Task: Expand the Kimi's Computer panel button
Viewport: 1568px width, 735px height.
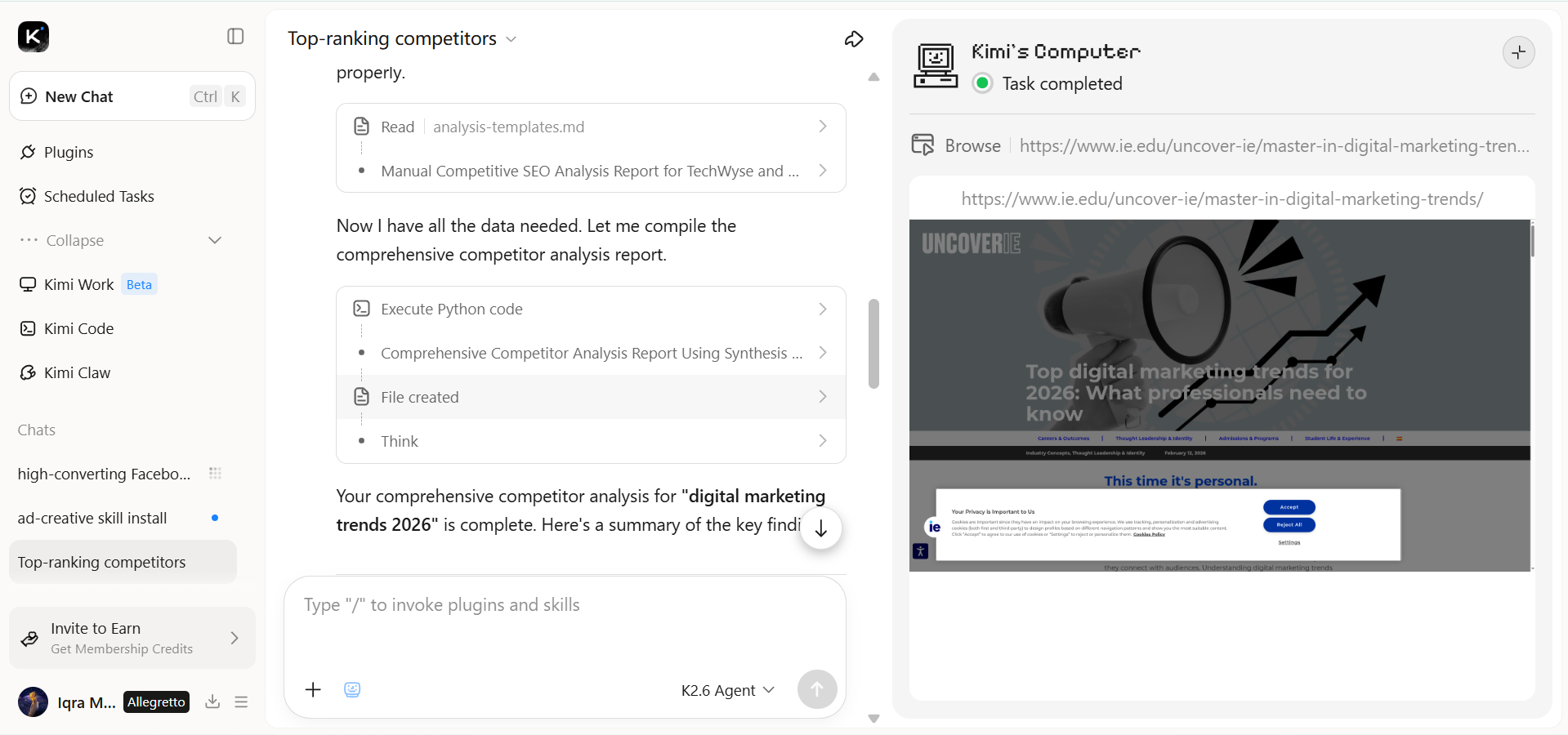Action: 1519,52
